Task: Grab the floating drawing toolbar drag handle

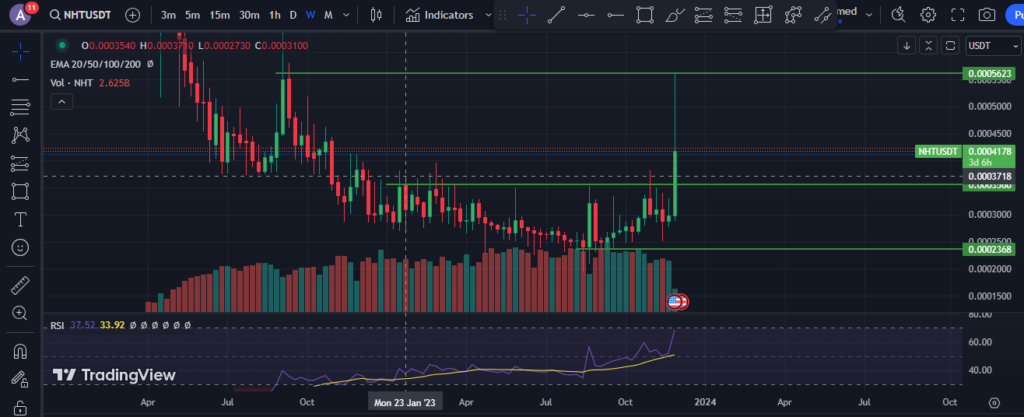Action: pos(502,15)
